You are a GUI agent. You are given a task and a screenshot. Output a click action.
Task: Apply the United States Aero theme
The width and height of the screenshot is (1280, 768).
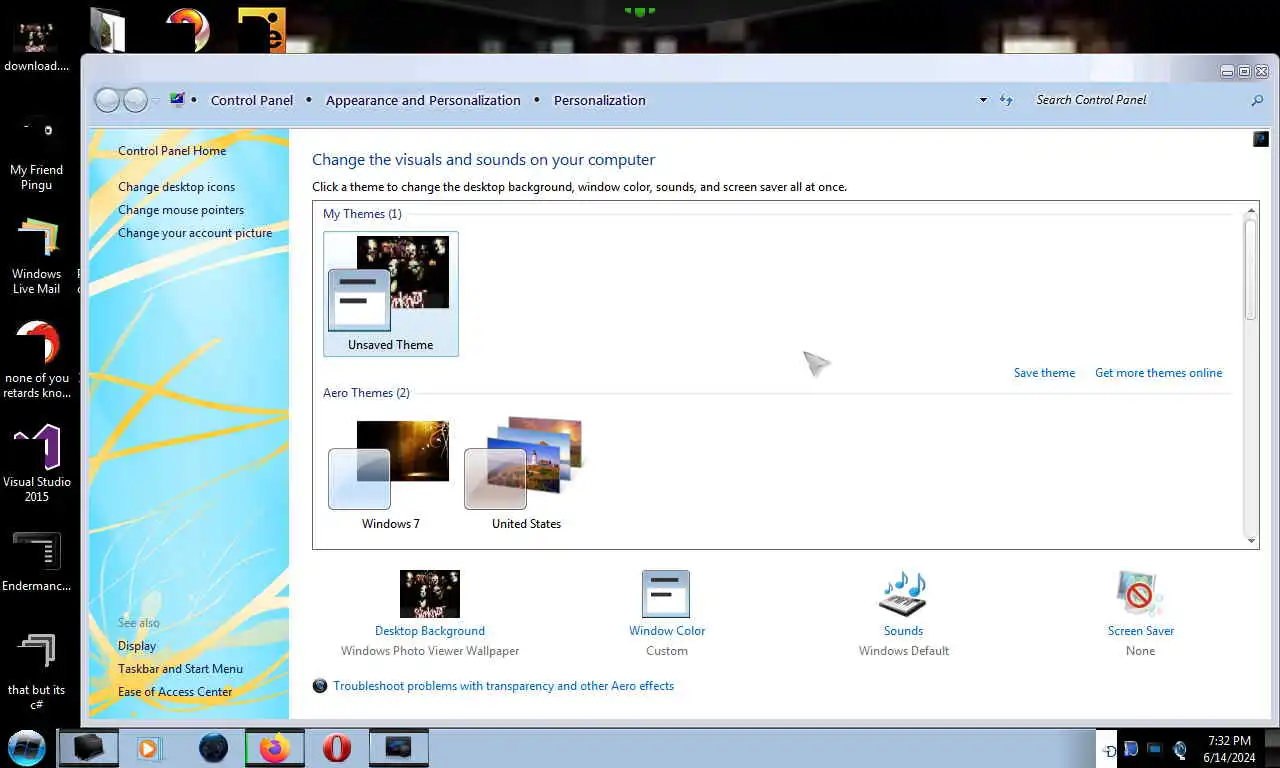coord(526,474)
